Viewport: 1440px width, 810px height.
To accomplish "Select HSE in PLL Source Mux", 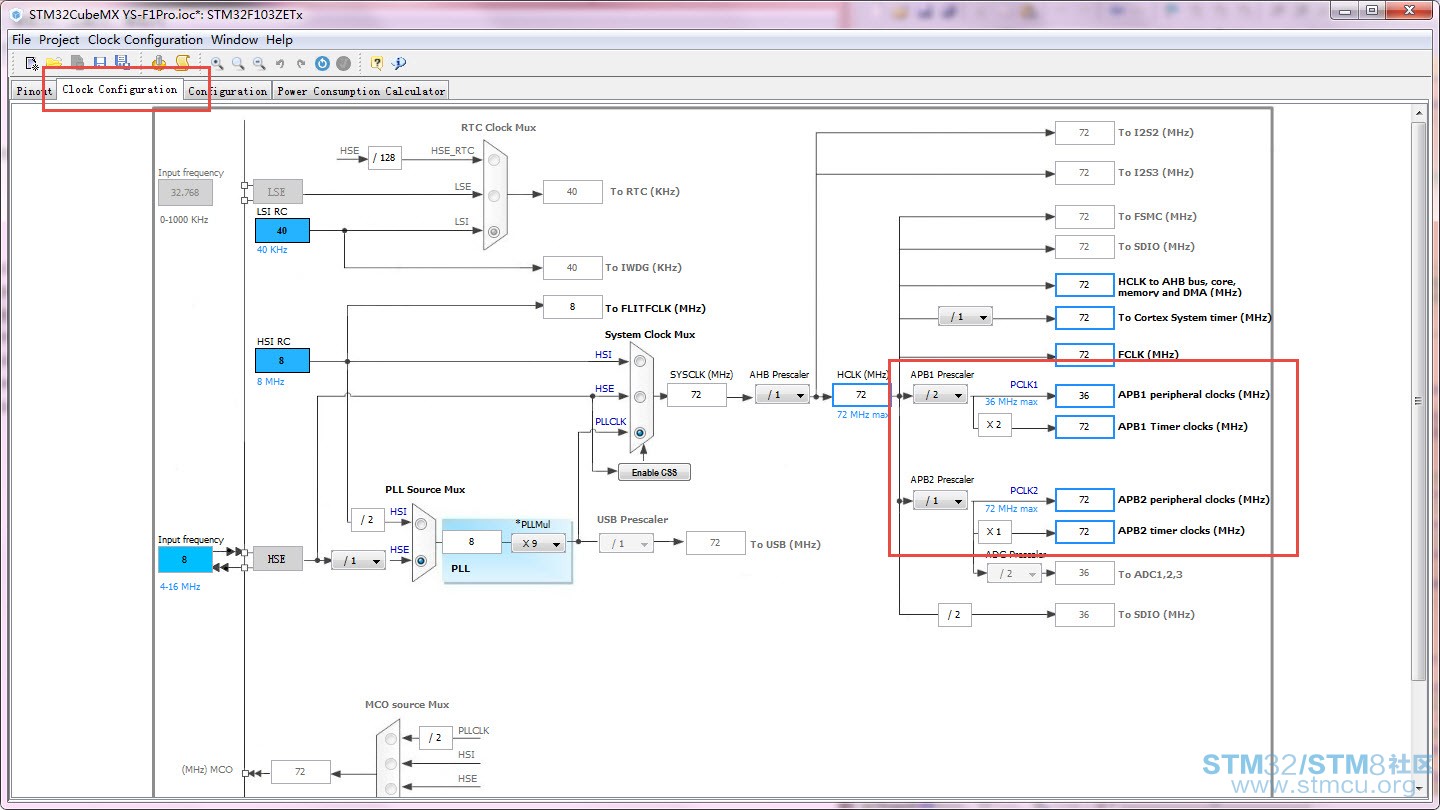I will [x=421, y=561].
